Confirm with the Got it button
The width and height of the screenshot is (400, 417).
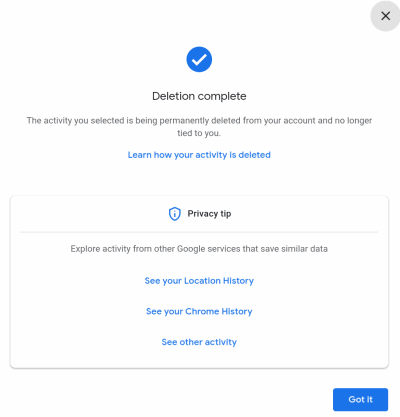coord(360,399)
